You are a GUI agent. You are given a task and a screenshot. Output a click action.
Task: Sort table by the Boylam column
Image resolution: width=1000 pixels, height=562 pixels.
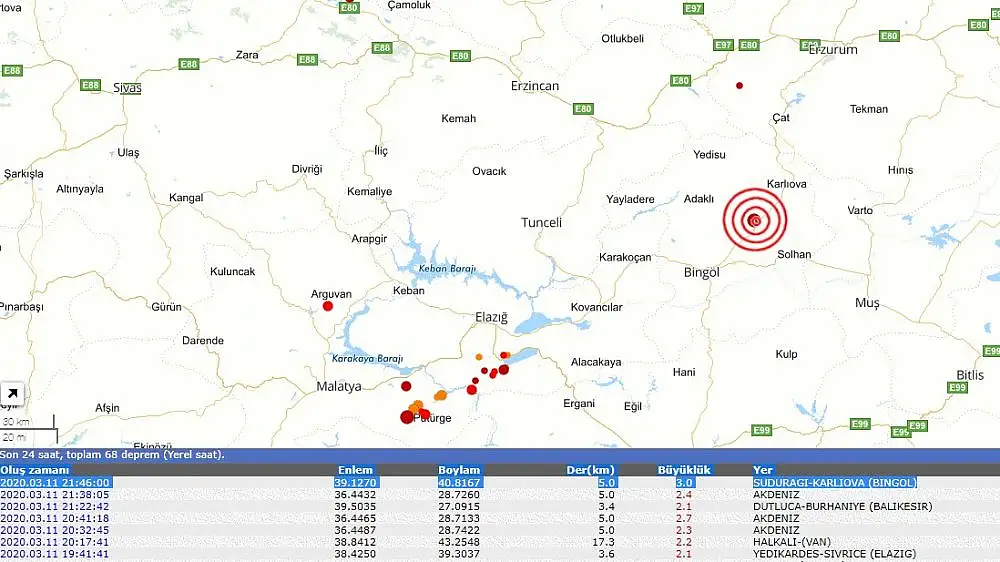459,470
